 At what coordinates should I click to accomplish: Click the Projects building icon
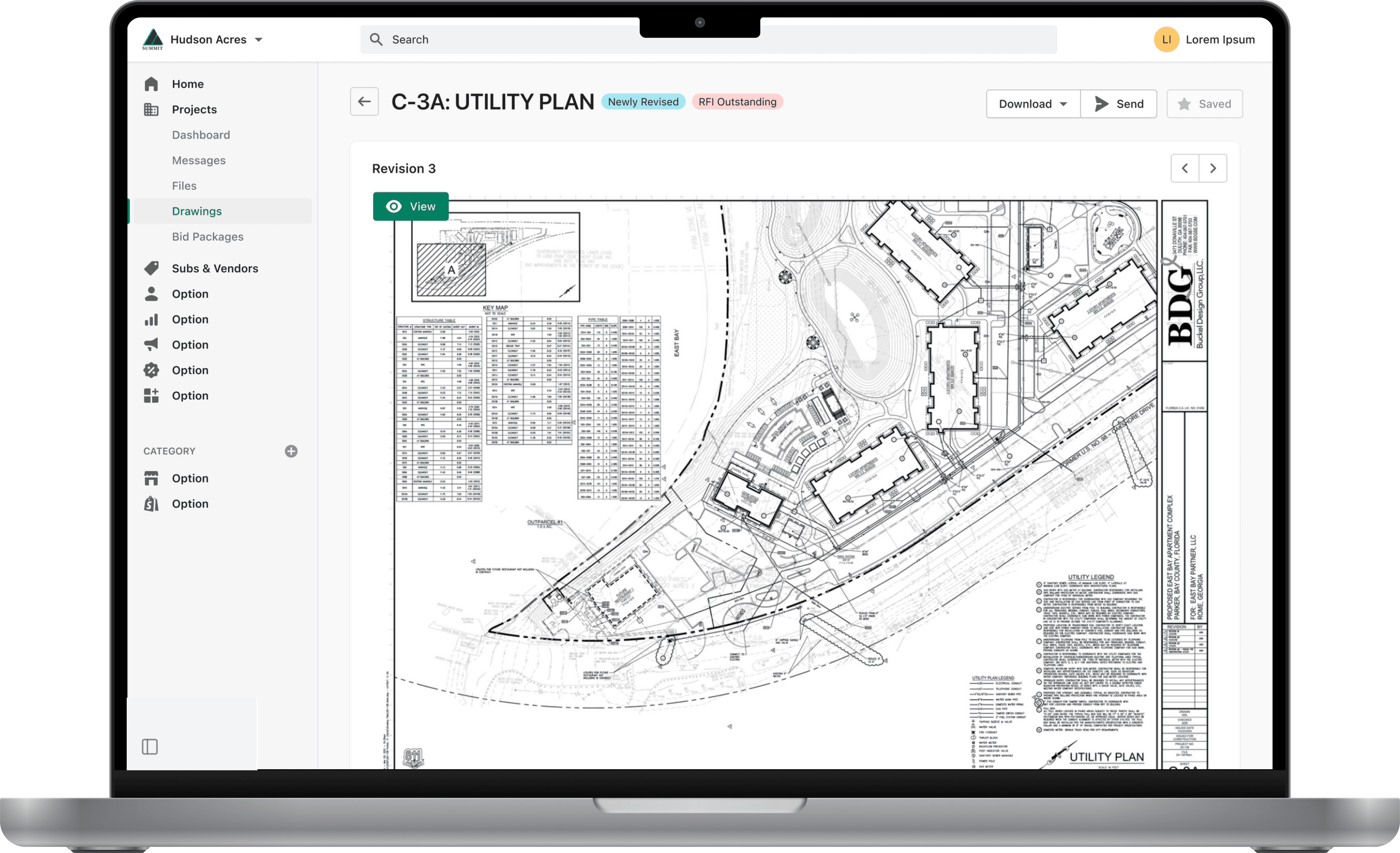[x=151, y=110]
